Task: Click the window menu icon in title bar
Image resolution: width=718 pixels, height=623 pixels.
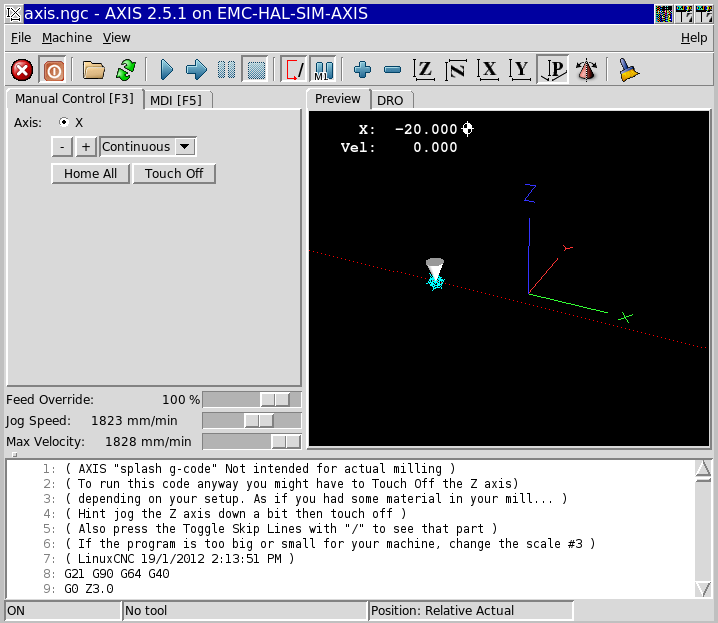Action: pyautogui.click(x=14, y=14)
